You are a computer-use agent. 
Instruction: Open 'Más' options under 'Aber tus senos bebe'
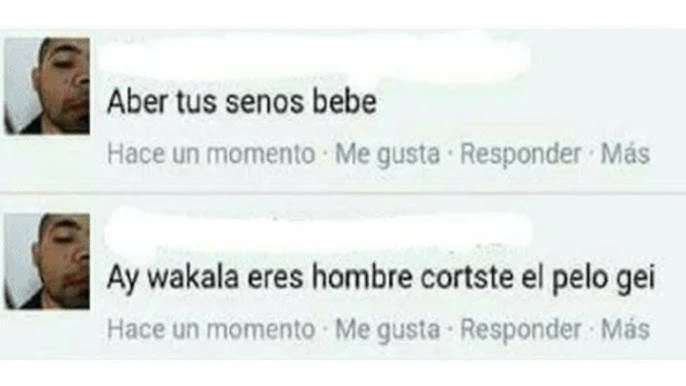tap(625, 154)
